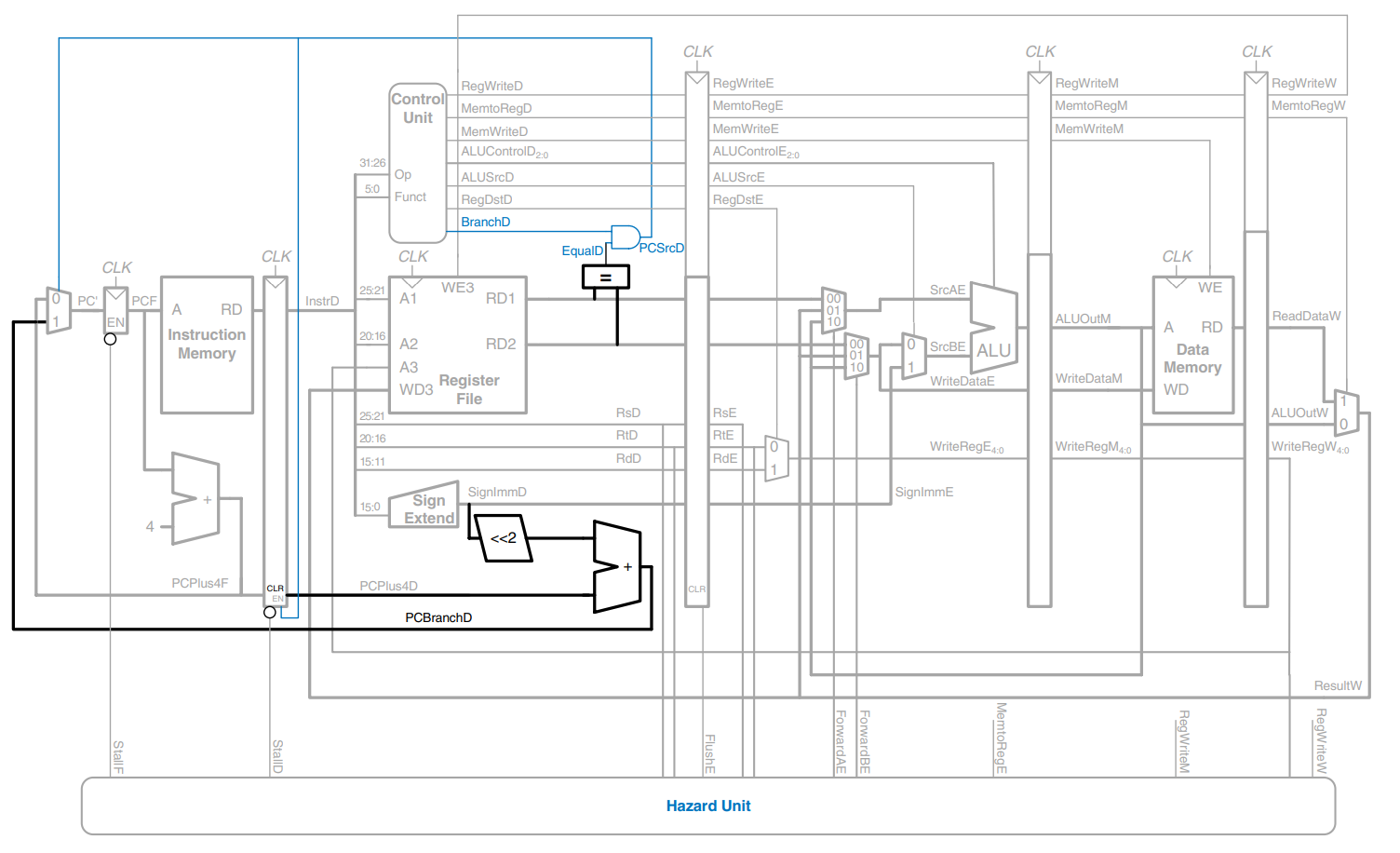The height and width of the screenshot is (853, 1400).
Task: Click the blue BranchD signal label
Action: (x=485, y=222)
